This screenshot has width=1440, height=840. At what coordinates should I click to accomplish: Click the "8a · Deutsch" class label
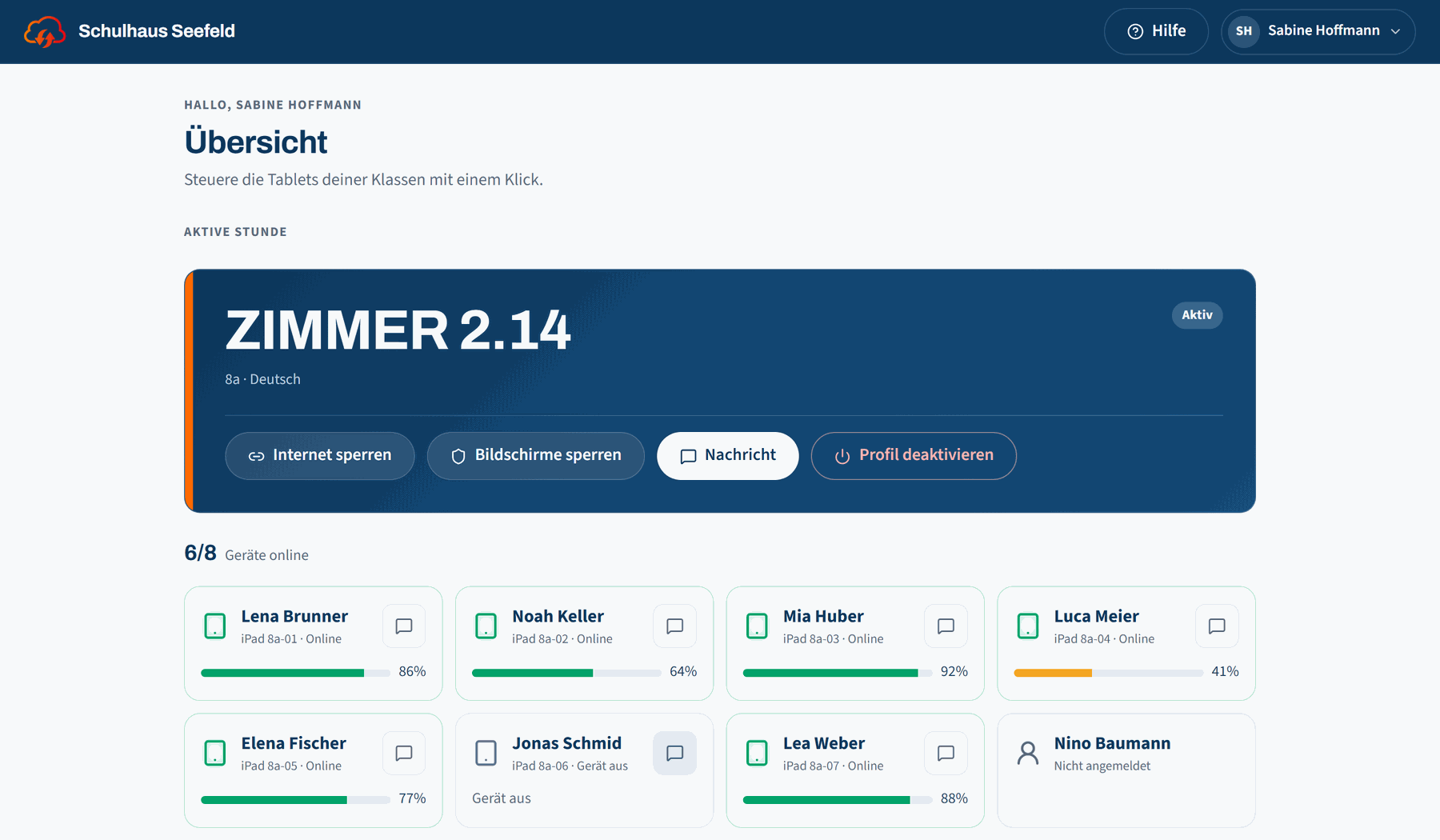[263, 379]
